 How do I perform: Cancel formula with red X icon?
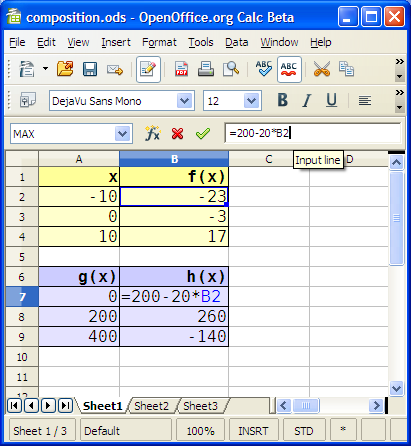point(178,134)
